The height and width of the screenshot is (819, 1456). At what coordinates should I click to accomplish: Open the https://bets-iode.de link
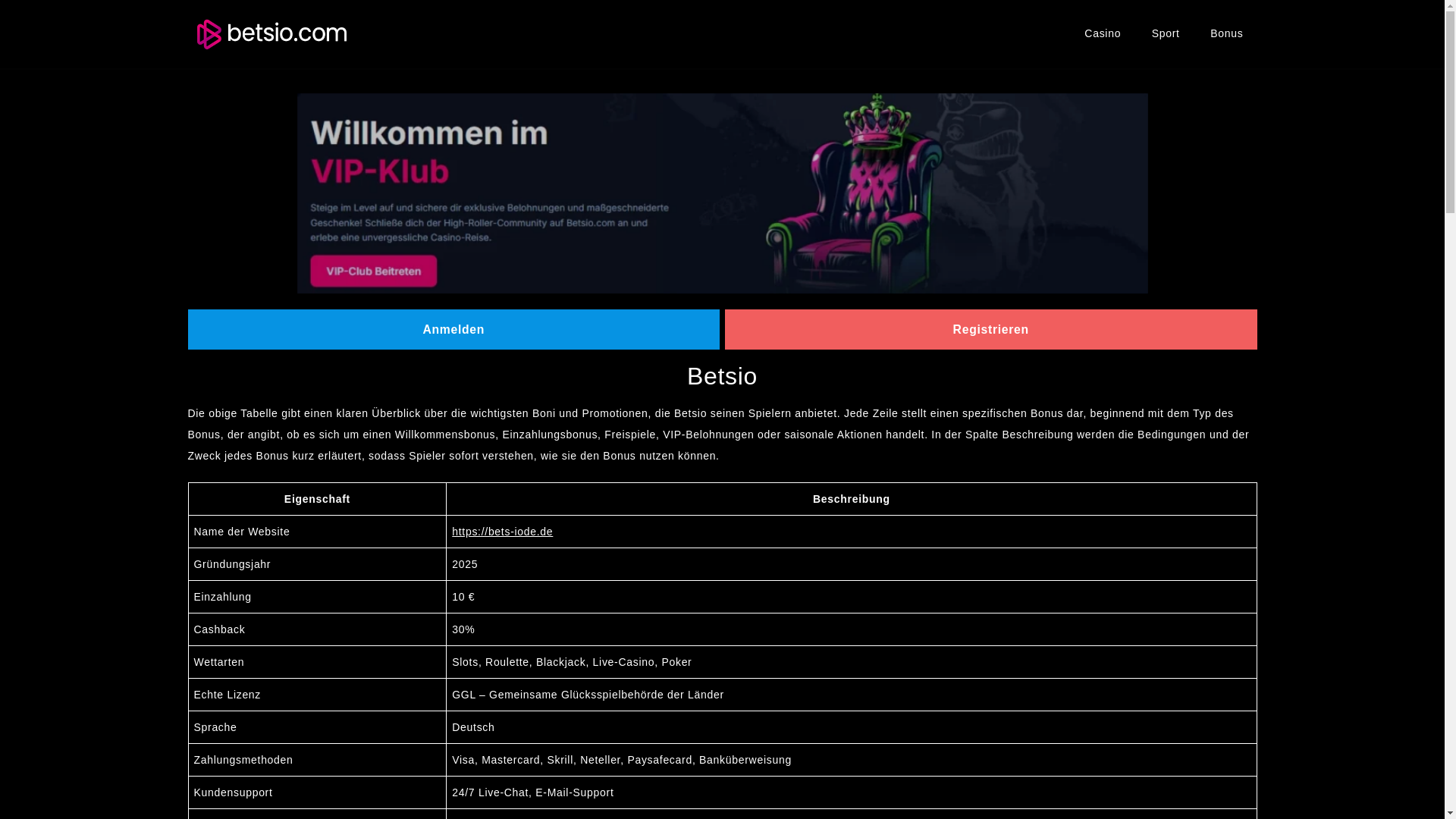[502, 532]
